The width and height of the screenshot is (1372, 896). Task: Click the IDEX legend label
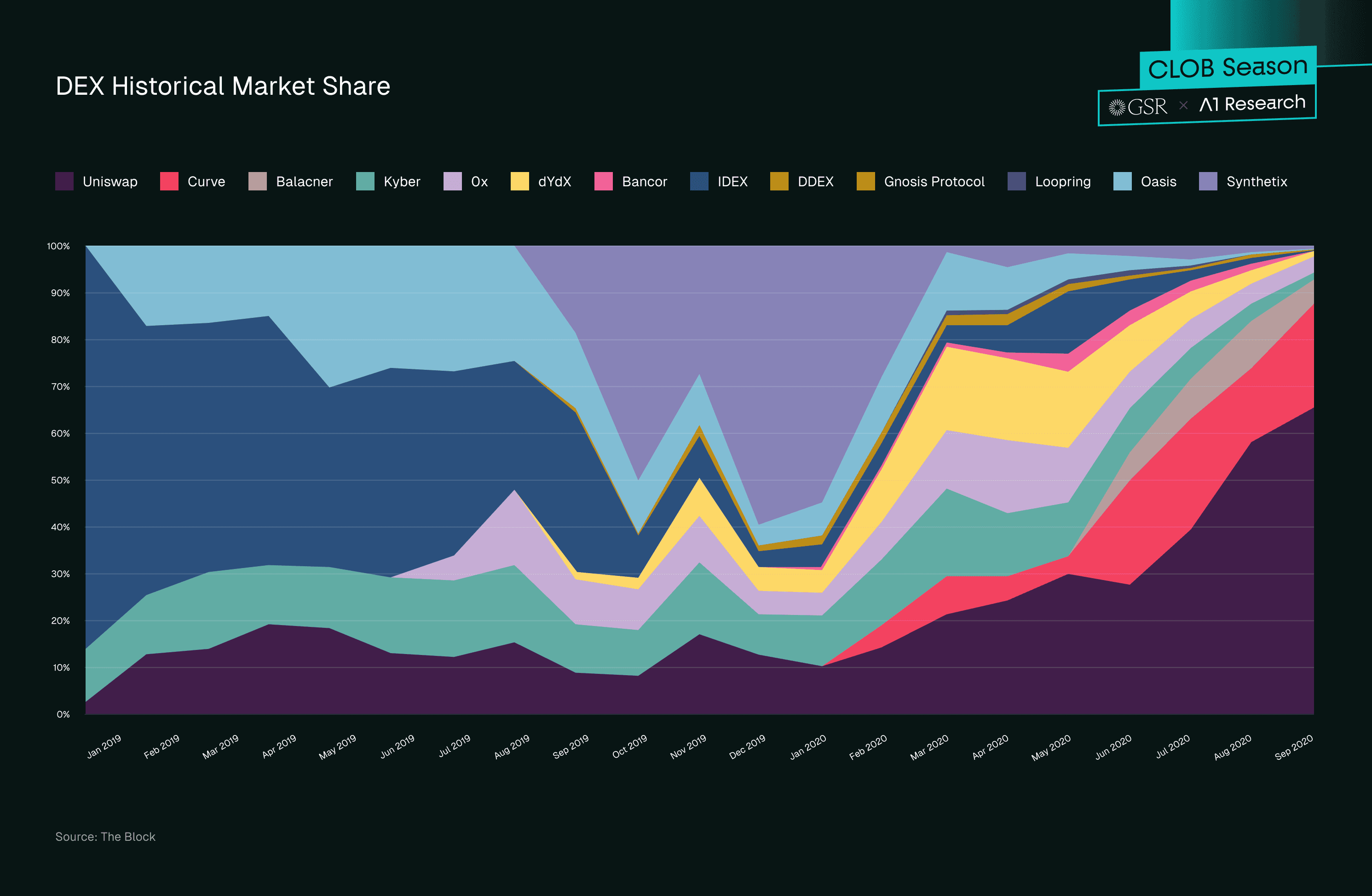tap(732, 182)
